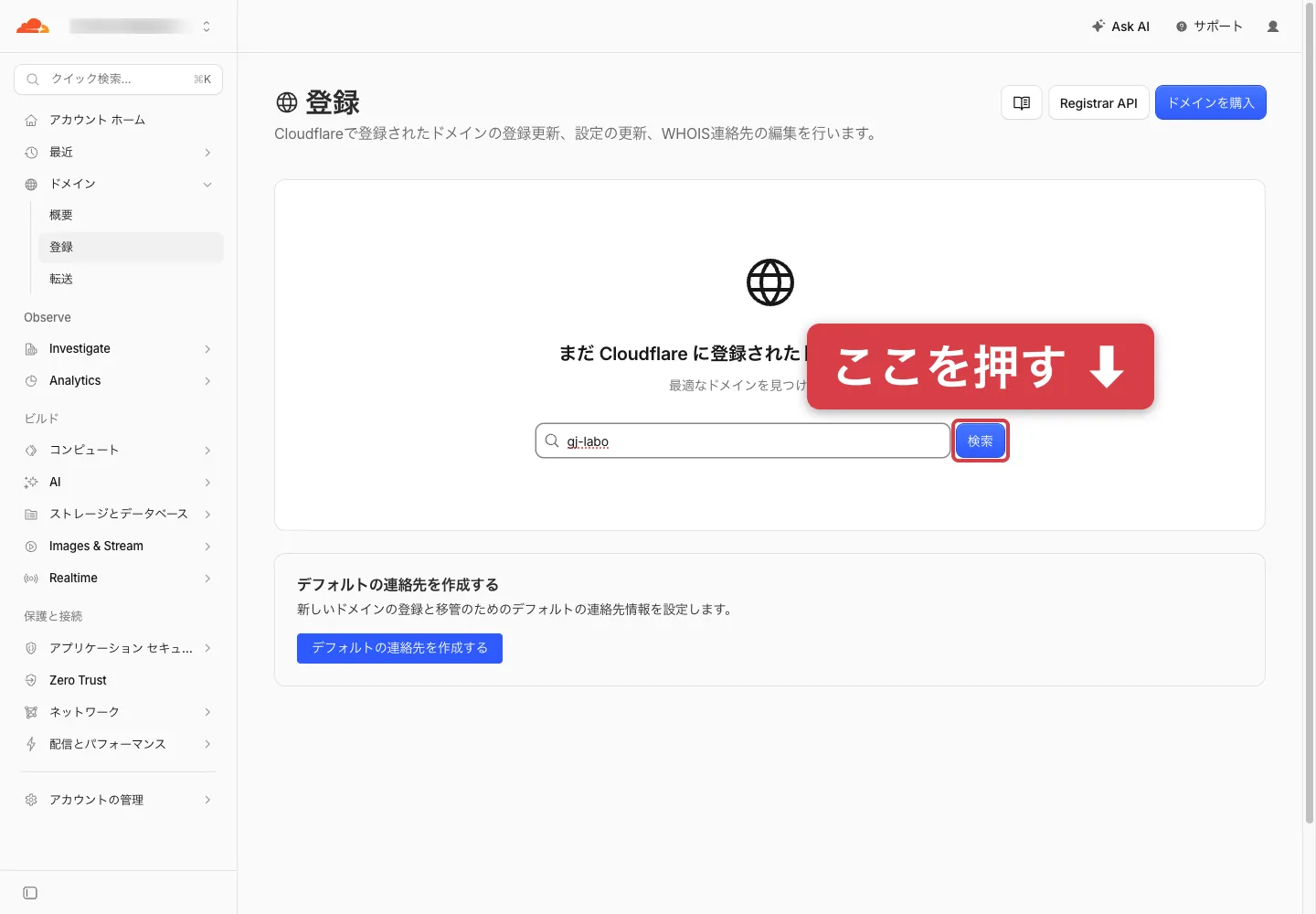Viewport: 1316px width, 914px height.
Task: Open the account switcher arrows
Action: (x=207, y=27)
